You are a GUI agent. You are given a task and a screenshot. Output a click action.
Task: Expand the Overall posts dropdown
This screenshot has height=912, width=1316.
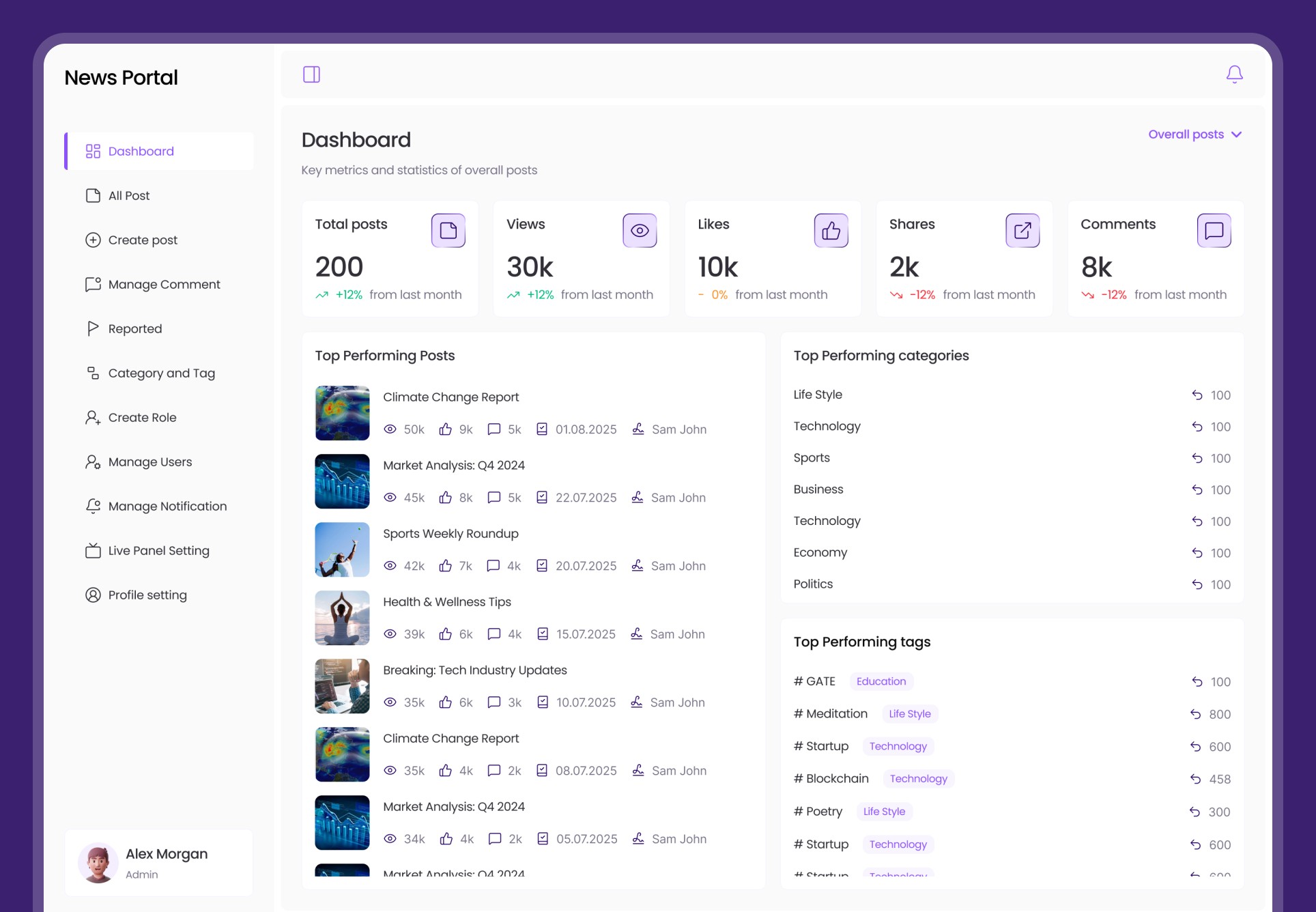pyautogui.click(x=1186, y=134)
